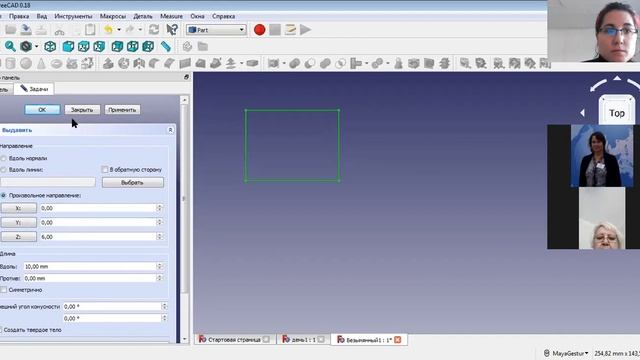Switch to left view cube icon
This screenshot has height=360, width=640.
click(148, 47)
